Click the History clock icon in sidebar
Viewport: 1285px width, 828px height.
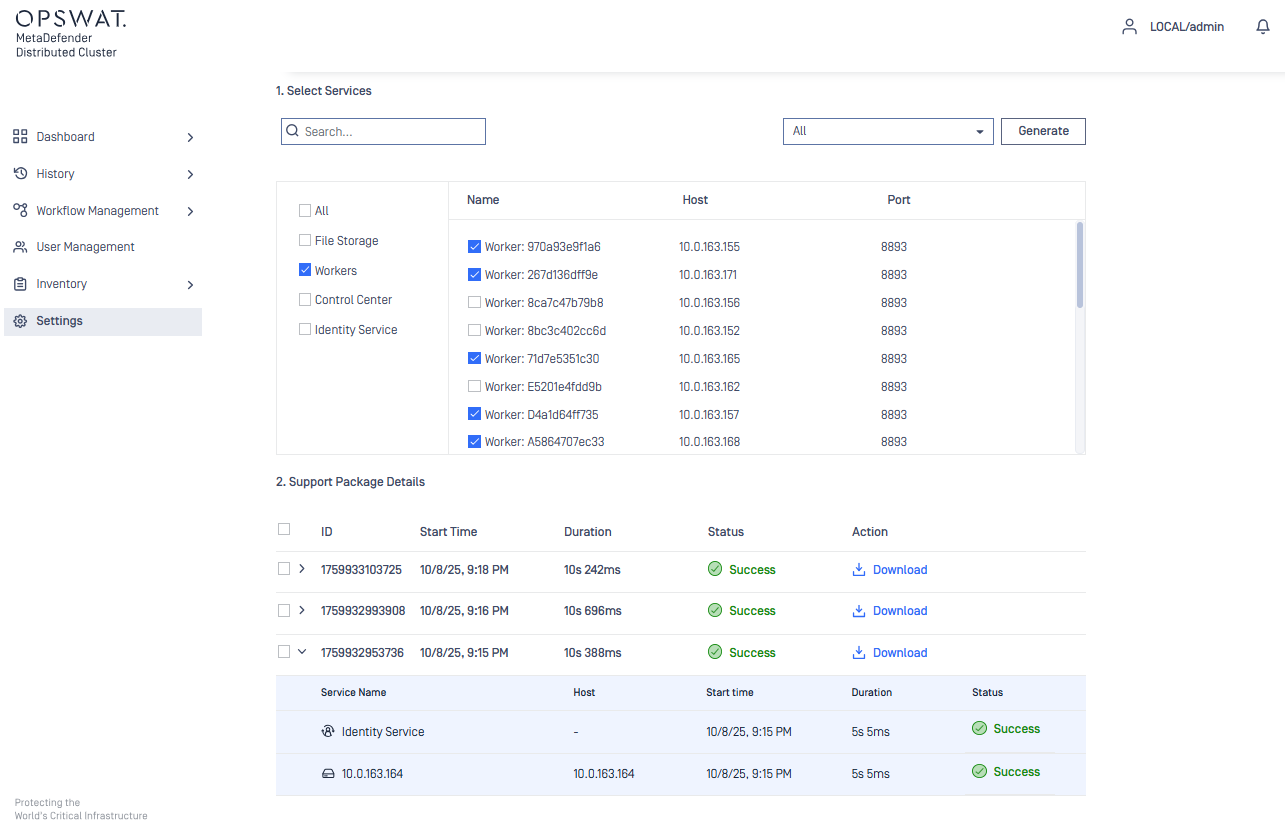20,174
